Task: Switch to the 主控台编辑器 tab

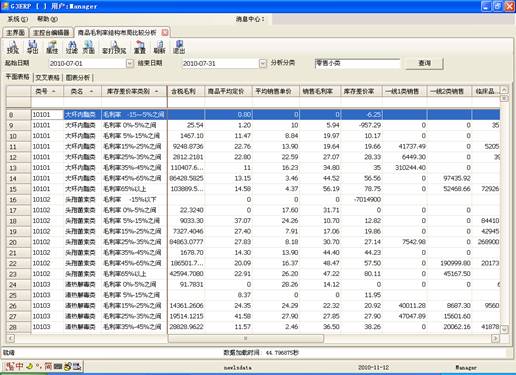Action: point(51,33)
